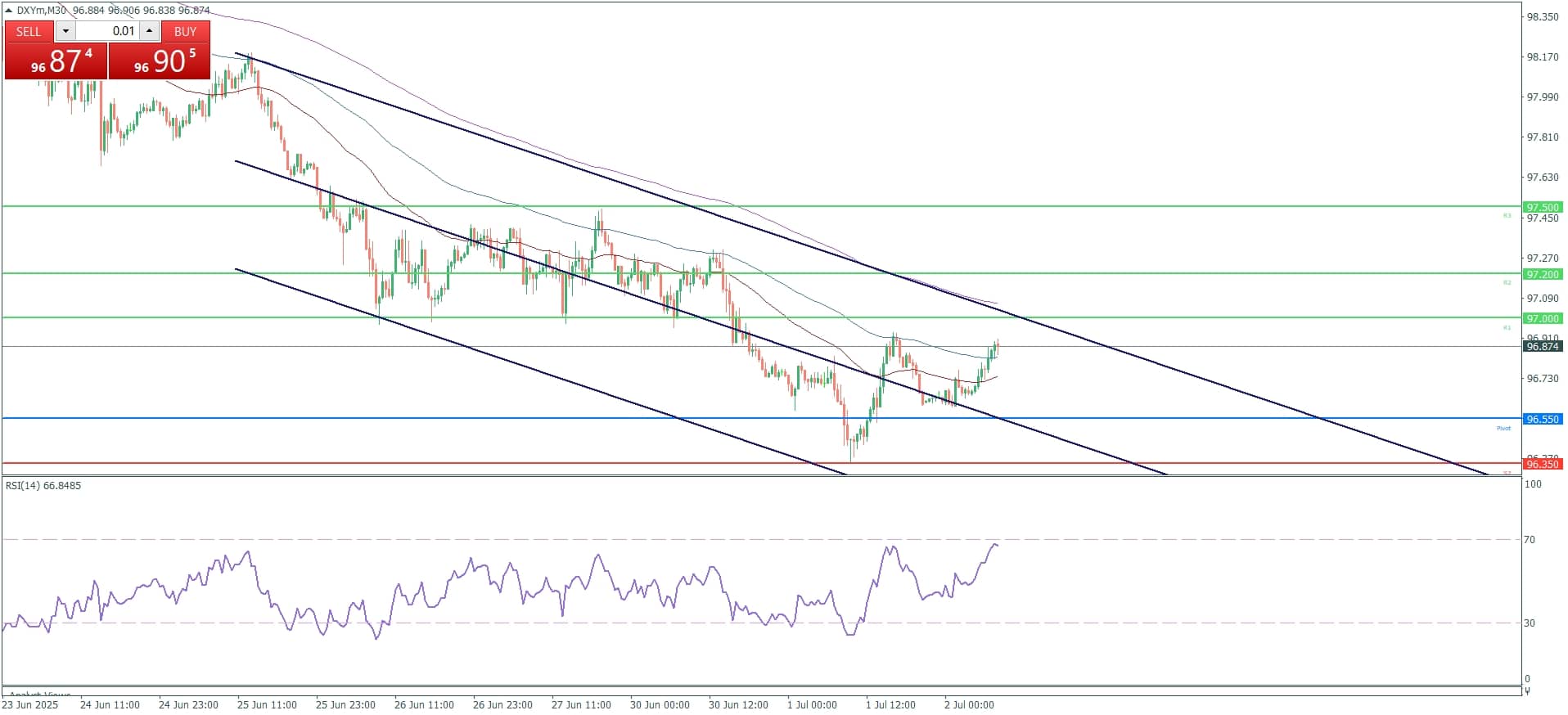Viewport: 1568px width, 715px height.
Task: Click the 1 Jul 12:00 time label
Action: pos(890,704)
